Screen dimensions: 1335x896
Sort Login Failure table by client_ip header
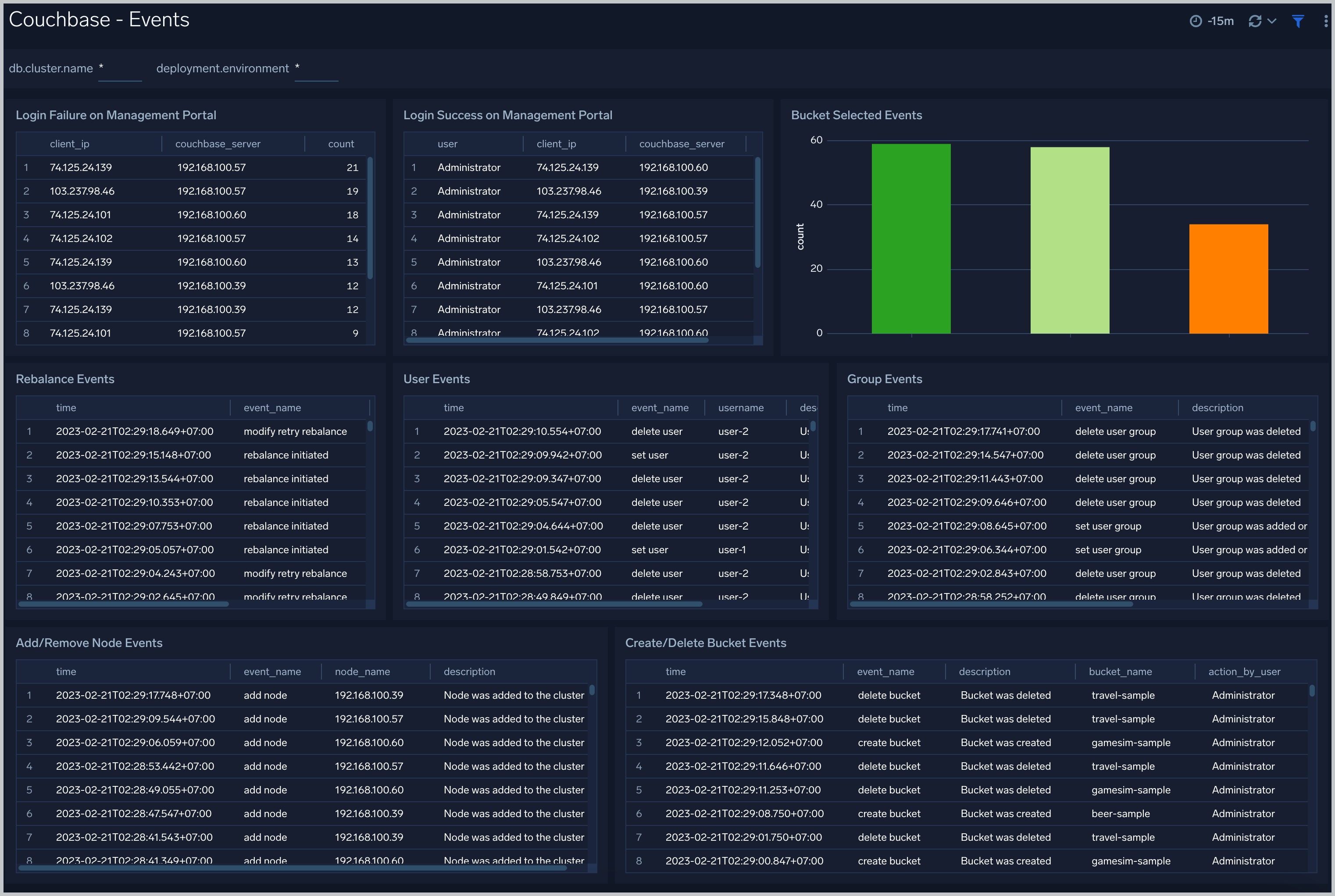(x=69, y=144)
